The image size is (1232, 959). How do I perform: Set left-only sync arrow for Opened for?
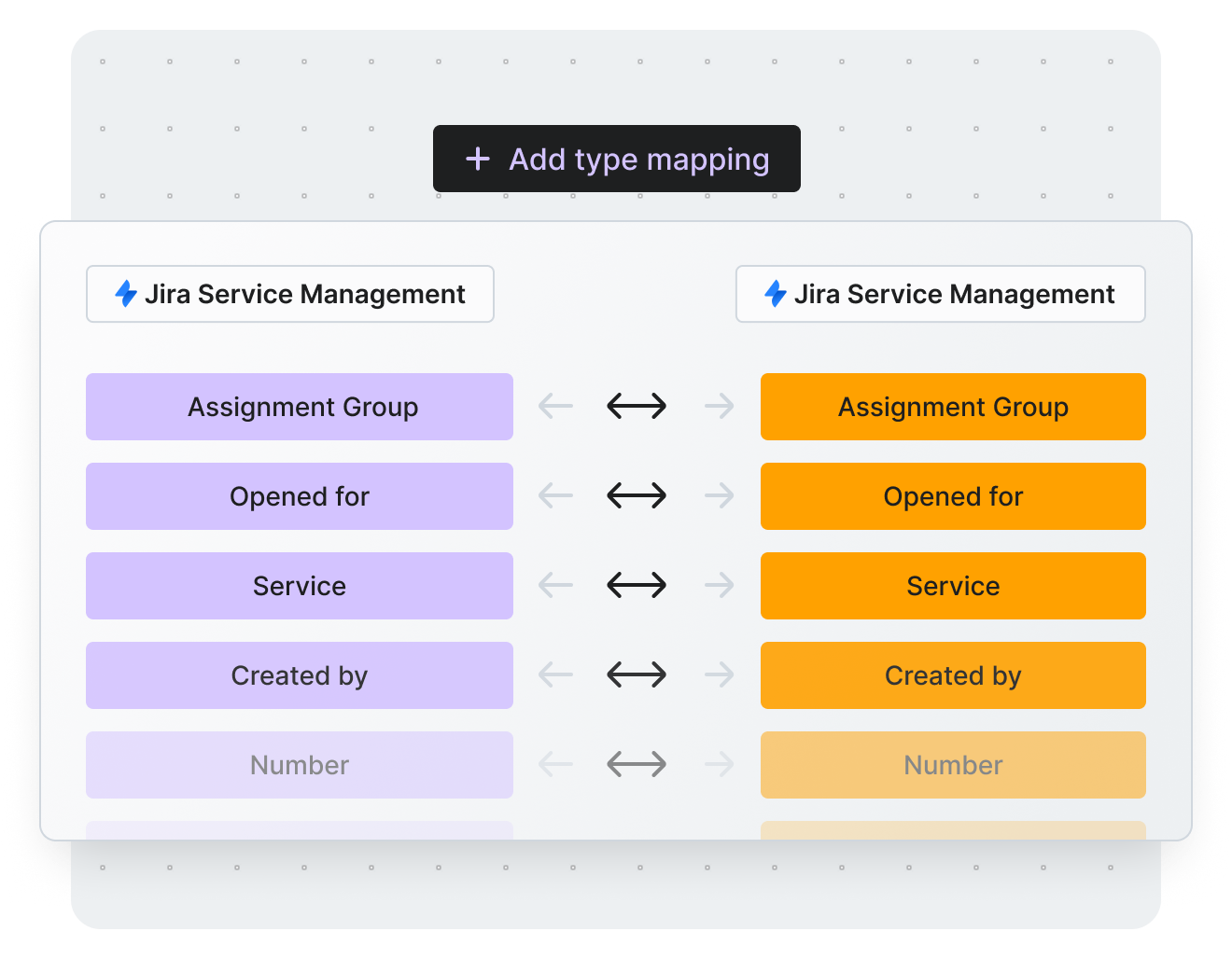(x=555, y=495)
